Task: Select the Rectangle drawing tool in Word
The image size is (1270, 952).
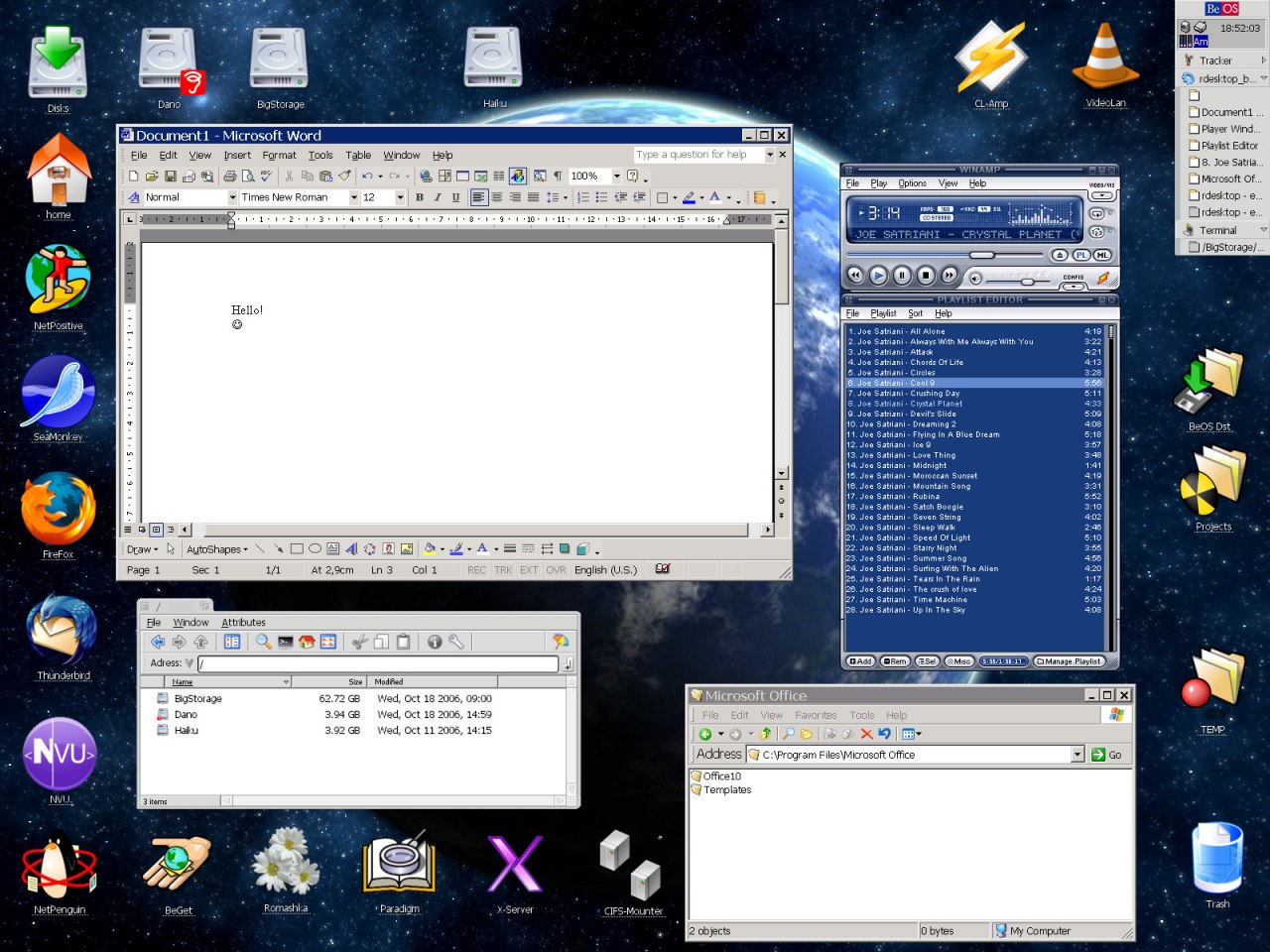Action: 297,548
